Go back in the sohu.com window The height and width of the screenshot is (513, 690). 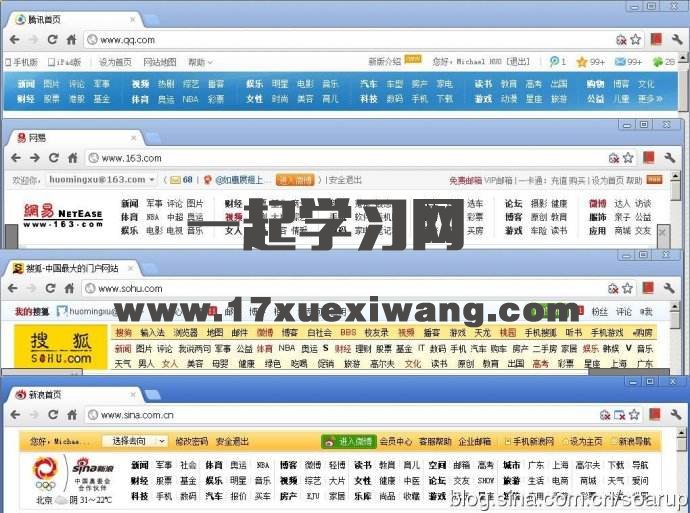click(13, 288)
